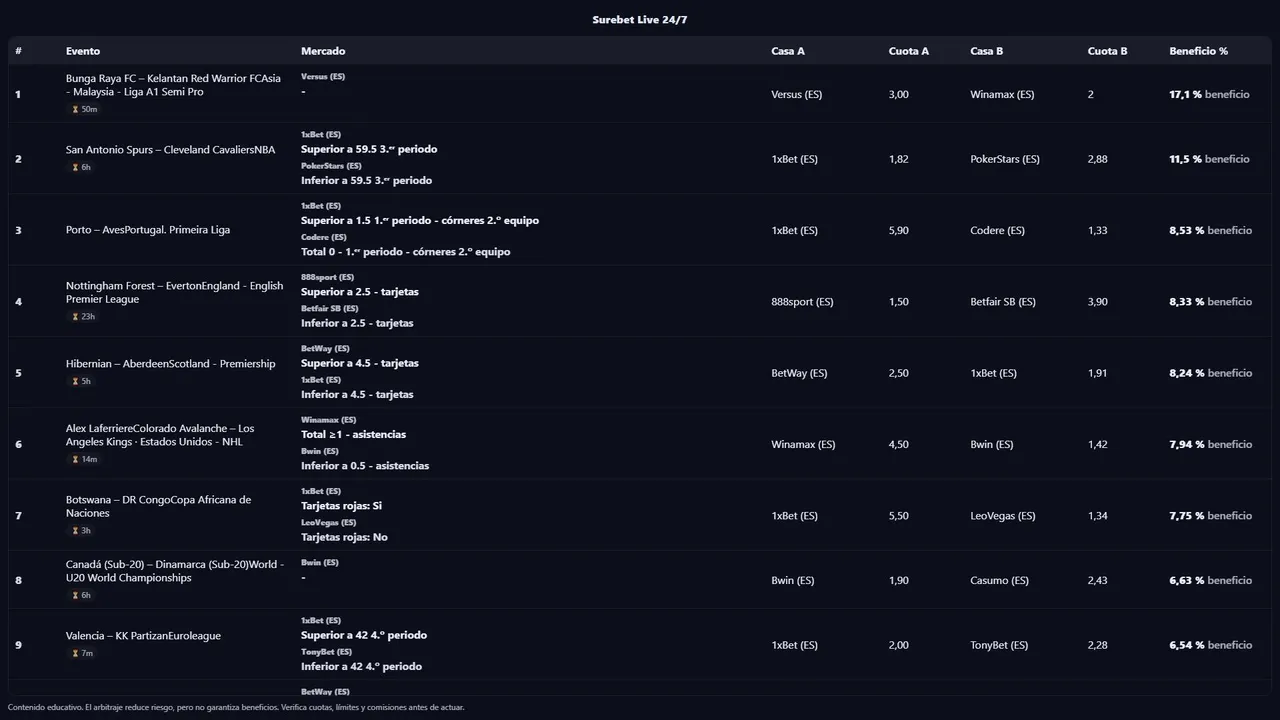
Task: Click the Surebet Live 24/7 title
Action: (x=639, y=20)
